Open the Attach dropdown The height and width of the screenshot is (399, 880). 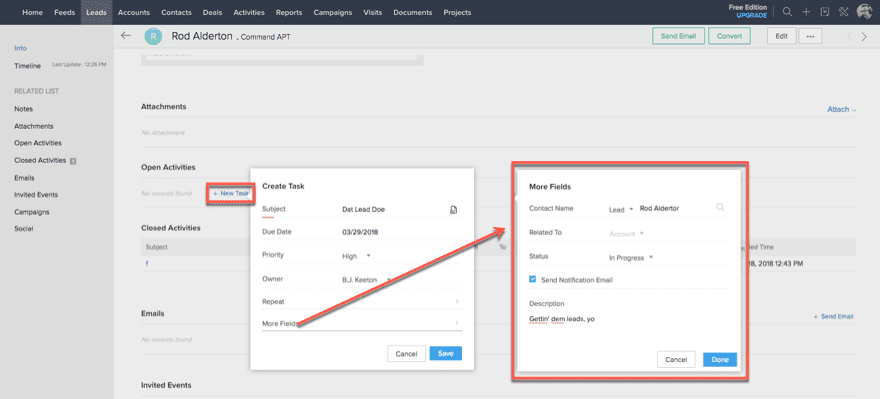coord(841,109)
